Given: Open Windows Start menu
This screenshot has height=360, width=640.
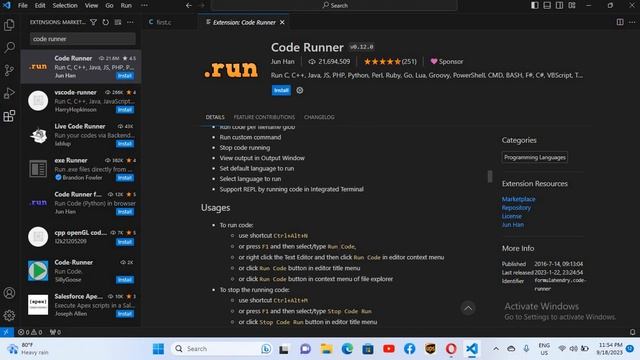Looking at the screenshot, I should click(x=158, y=349).
